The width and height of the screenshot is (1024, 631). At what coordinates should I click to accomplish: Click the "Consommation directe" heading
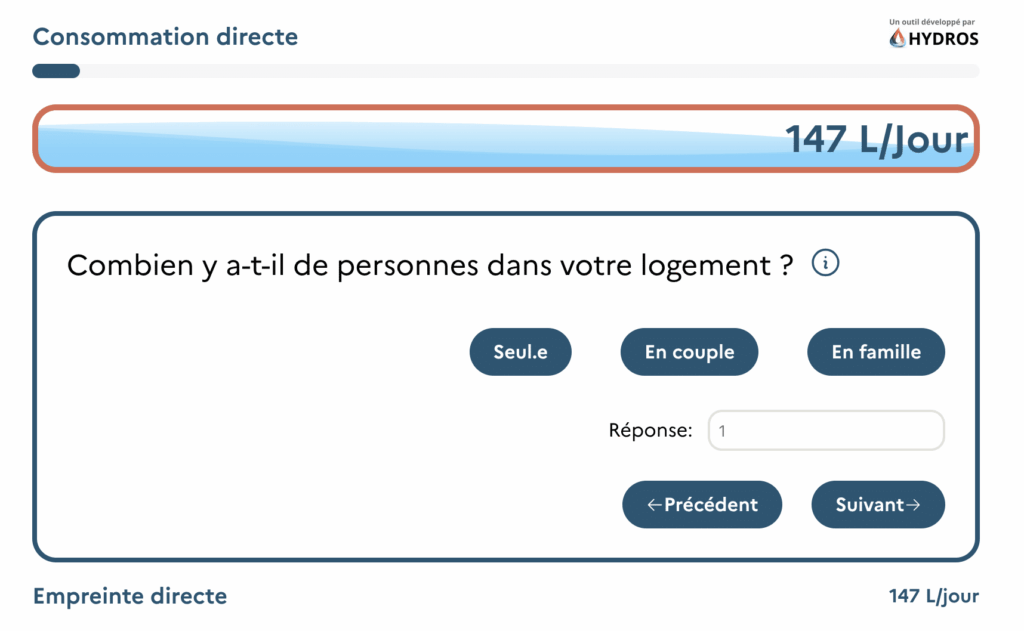tap(165, 37)
